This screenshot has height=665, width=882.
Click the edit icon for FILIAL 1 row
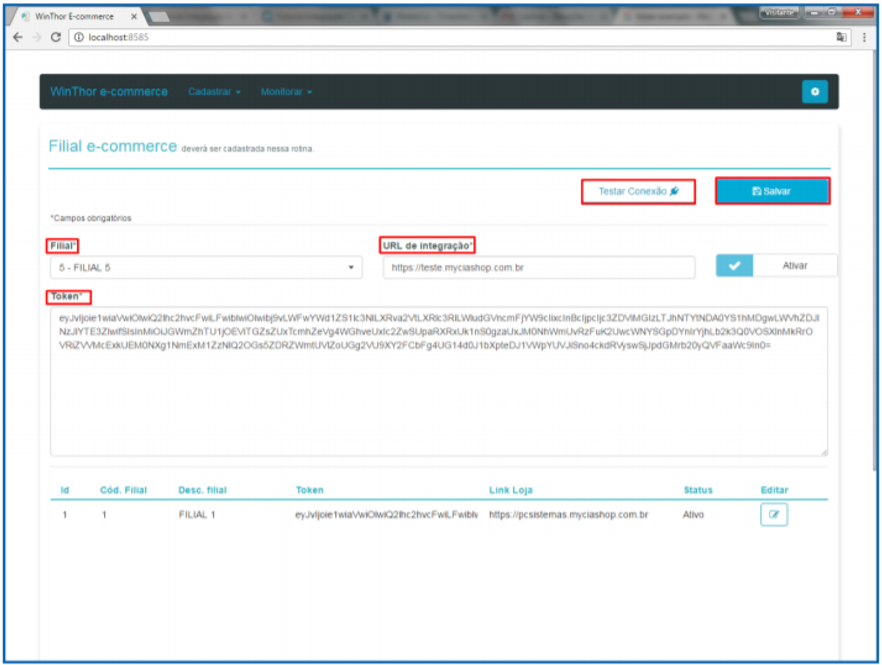click(773, 515)
